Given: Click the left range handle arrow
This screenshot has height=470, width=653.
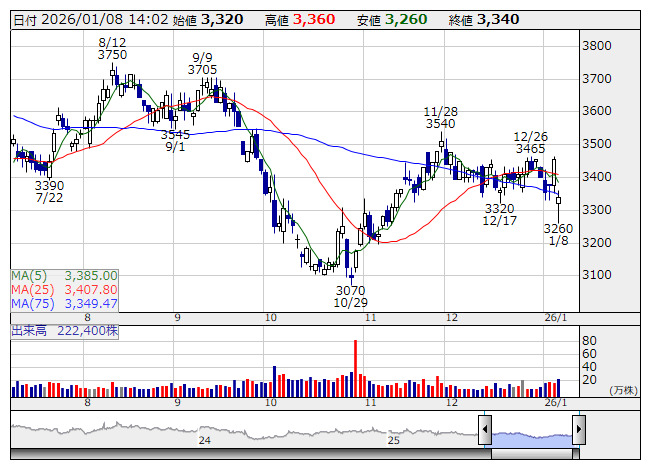Looking at the screenshot, I should [x=485, y=429].
